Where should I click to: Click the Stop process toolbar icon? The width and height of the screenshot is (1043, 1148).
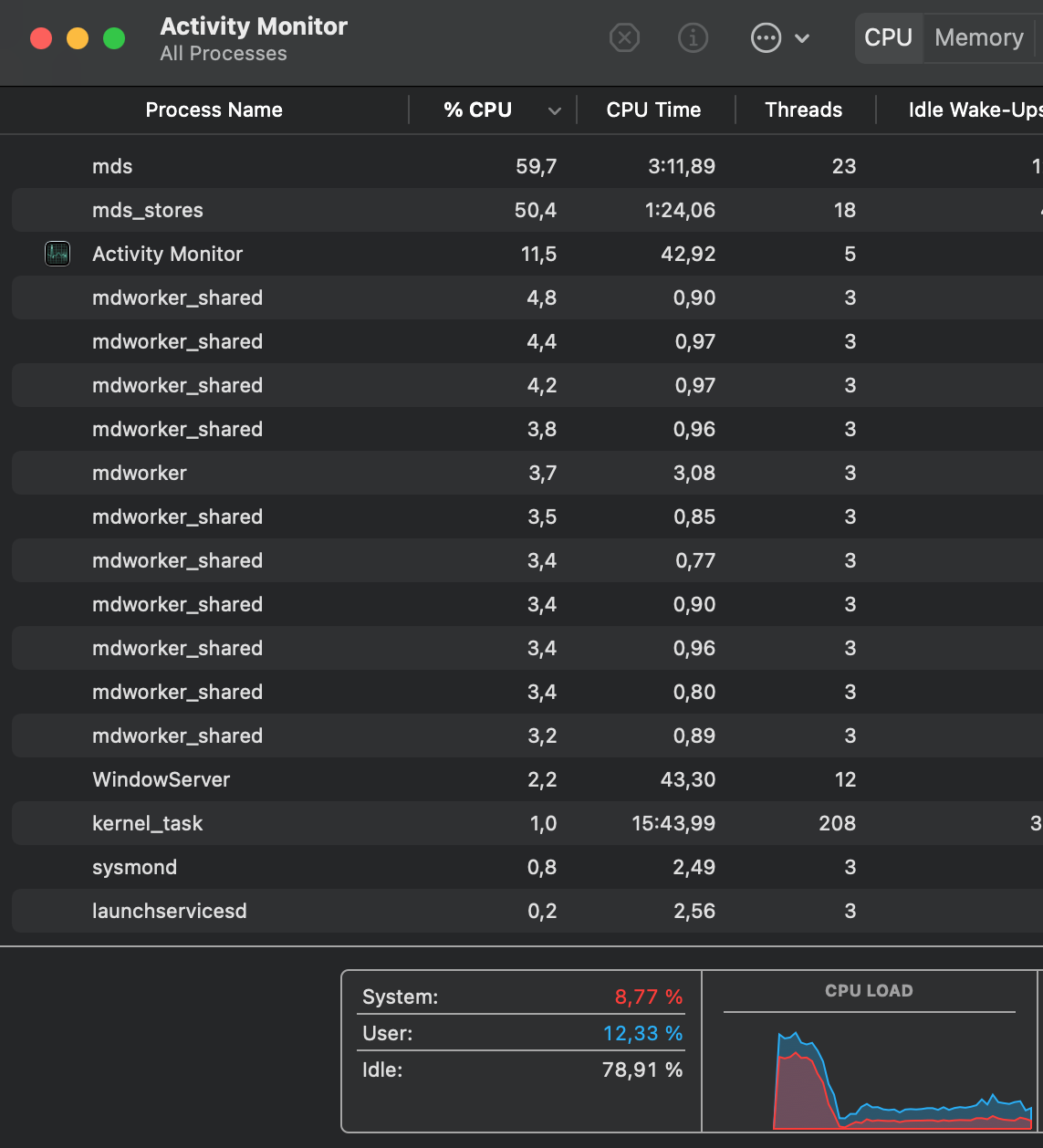(624, 38)
